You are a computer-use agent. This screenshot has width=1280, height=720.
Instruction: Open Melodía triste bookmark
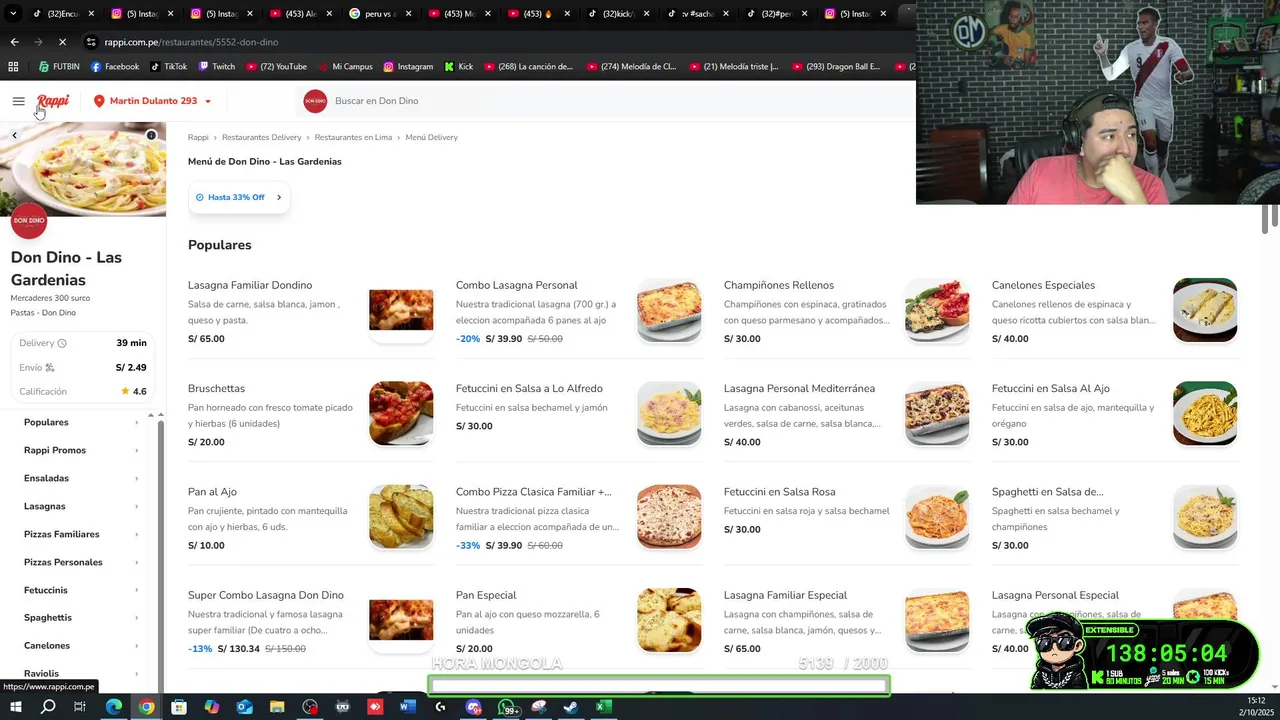click(x=734, y=67)
